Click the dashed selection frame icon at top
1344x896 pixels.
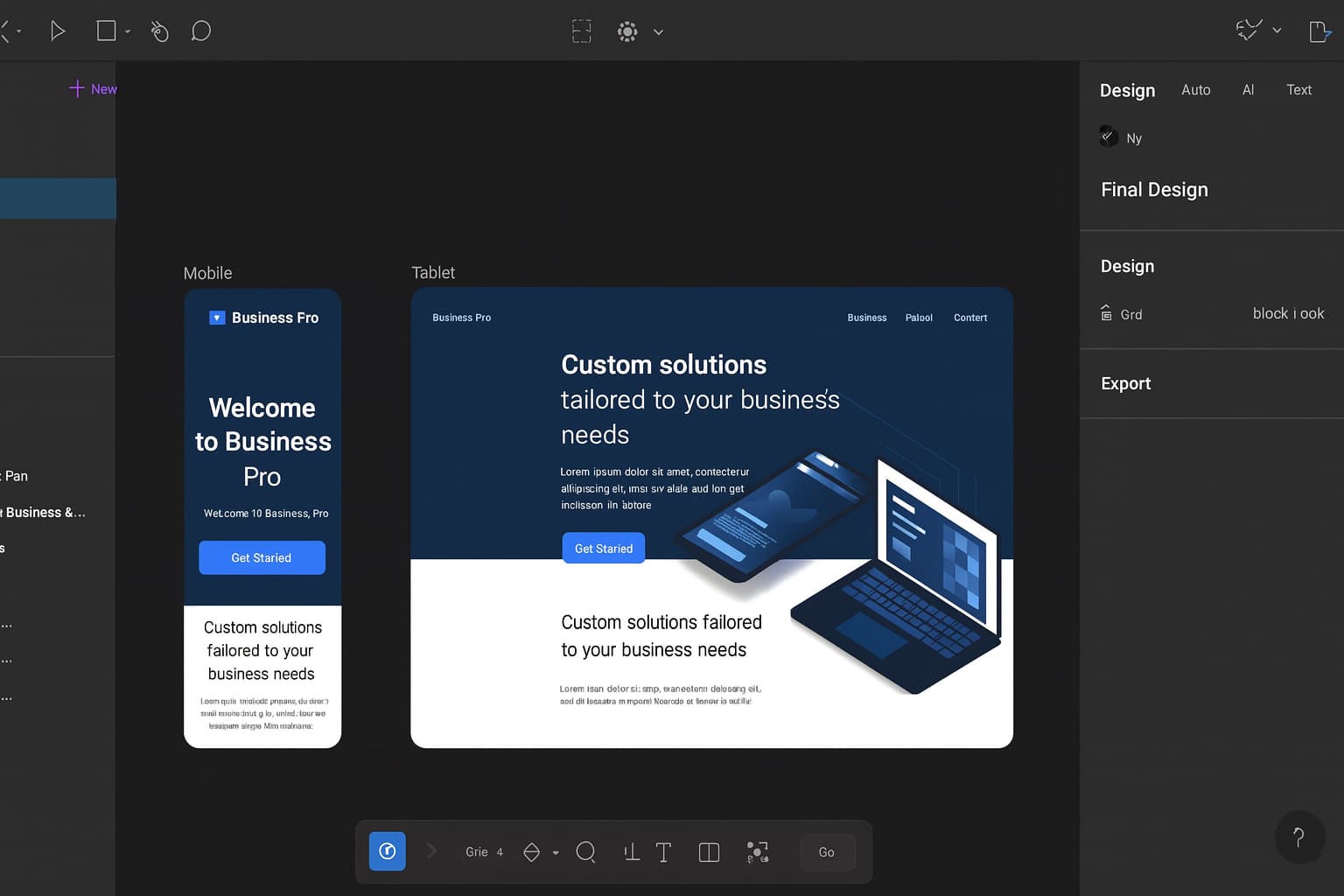pyautogui.click(x=582, y=31)
